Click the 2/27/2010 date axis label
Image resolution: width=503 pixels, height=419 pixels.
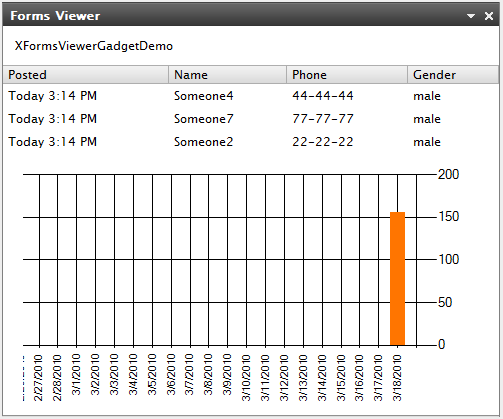point(38,378)
